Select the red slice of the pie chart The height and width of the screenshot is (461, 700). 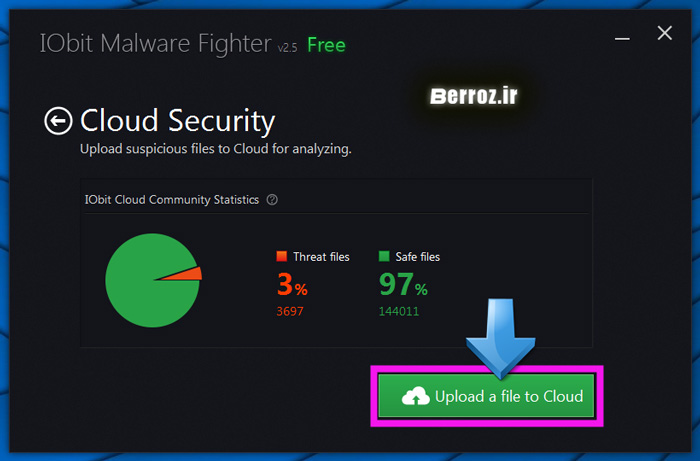[191, 273]
